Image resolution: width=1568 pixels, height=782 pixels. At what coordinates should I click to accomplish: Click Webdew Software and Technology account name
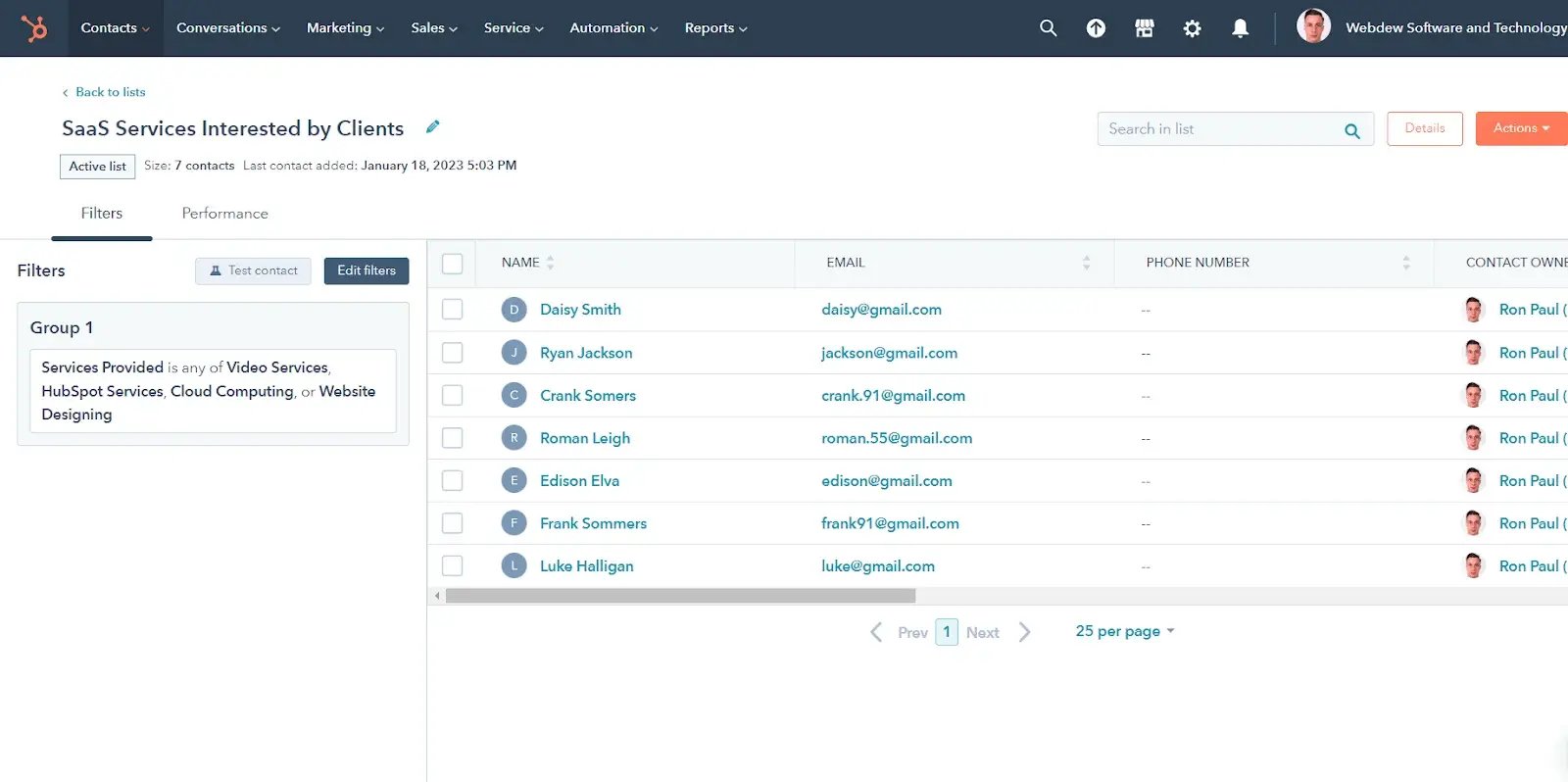point(1456,27)
